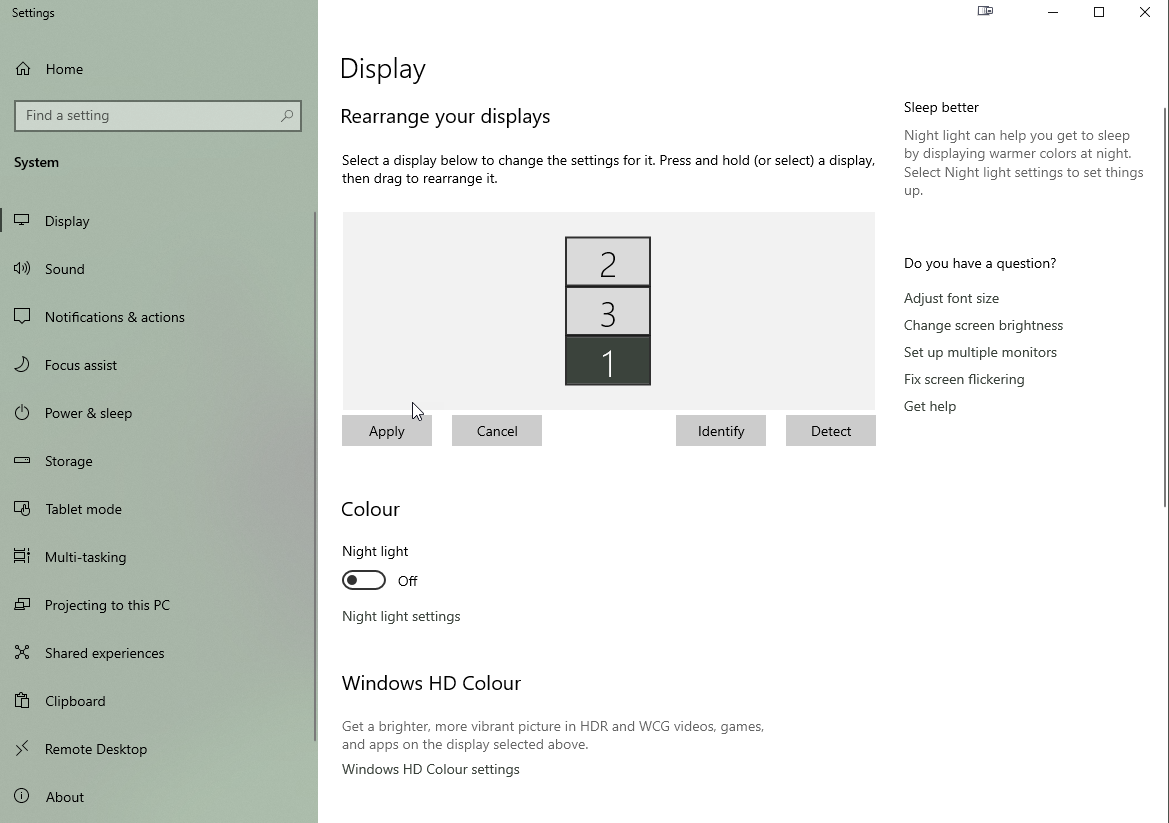Open Night light settings link

pyautogui.click(x=401, y=616)
